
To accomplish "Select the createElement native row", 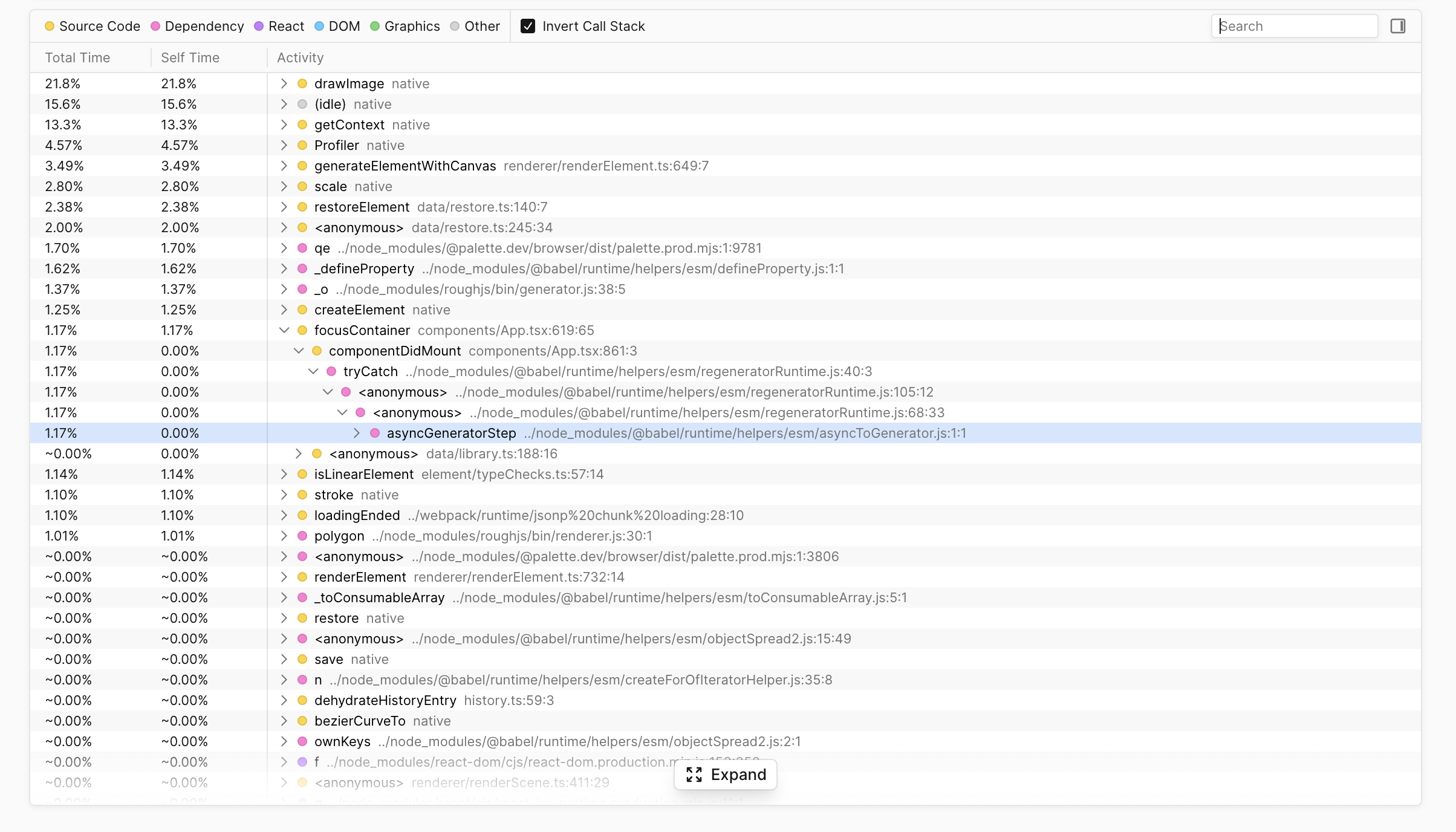I will (726, 310).
